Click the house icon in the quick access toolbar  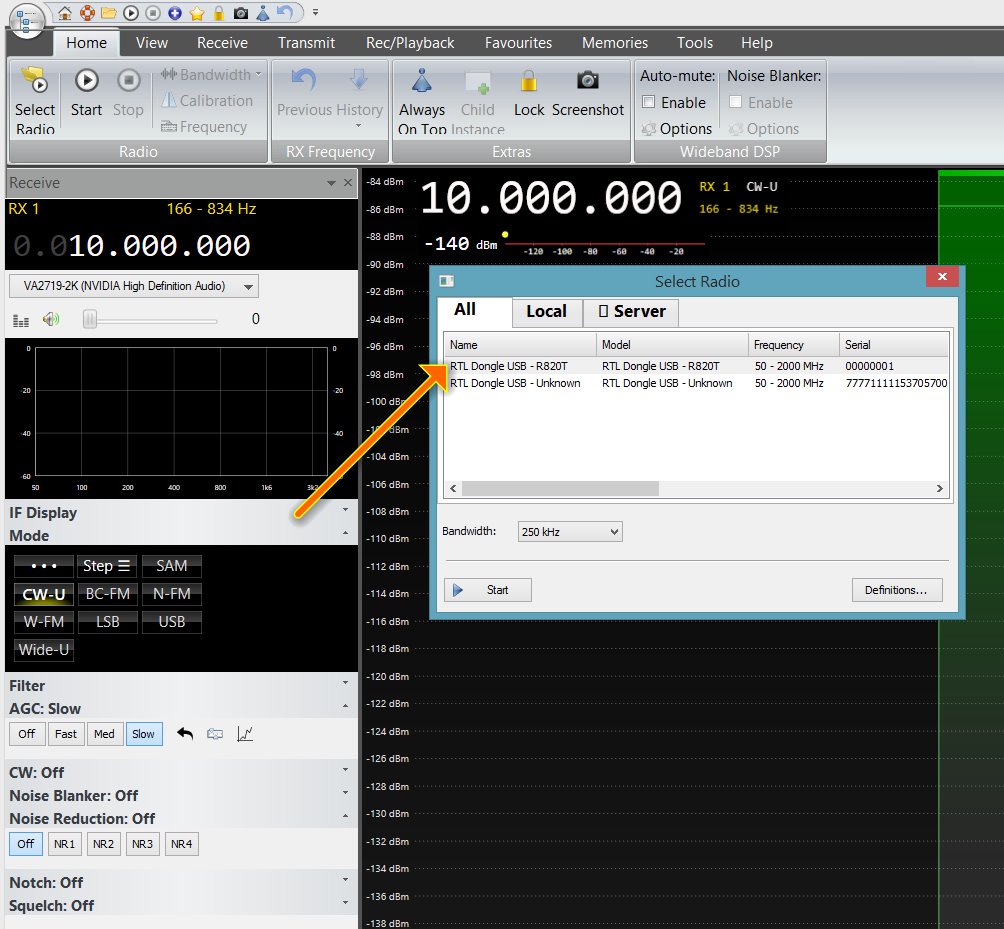pyautogui.click(x=64, y=13)
